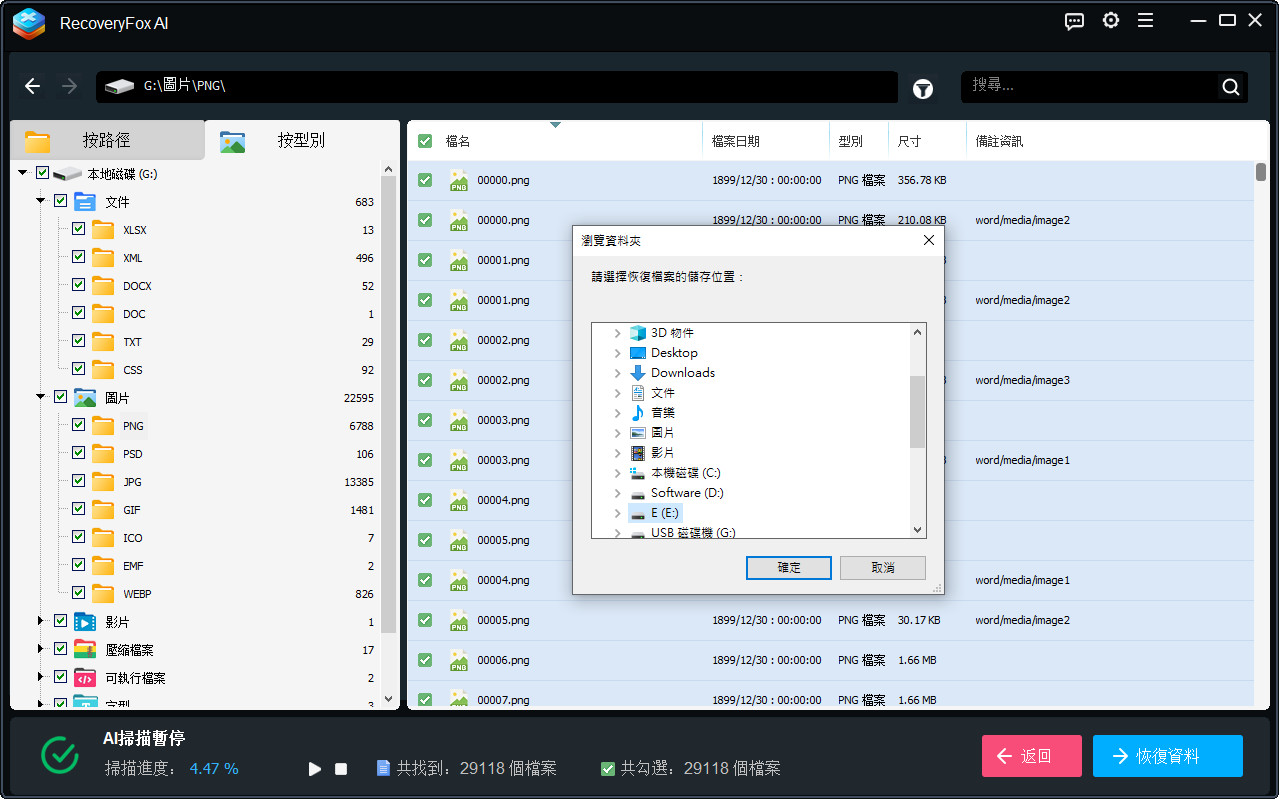This screenshot has height=799, width=1279.
Task: Collapse the 圖片 category tree node
Action: pos(41,398)
